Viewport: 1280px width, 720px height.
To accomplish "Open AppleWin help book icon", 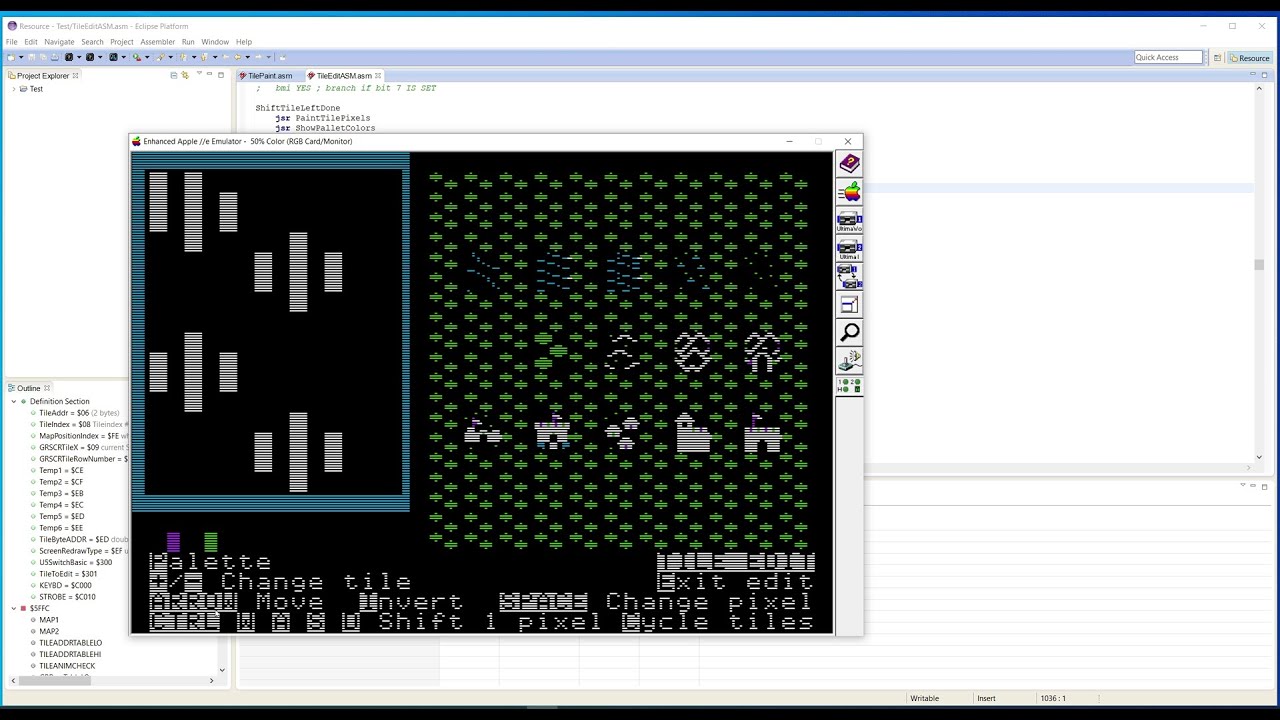I will click(849, 163).
